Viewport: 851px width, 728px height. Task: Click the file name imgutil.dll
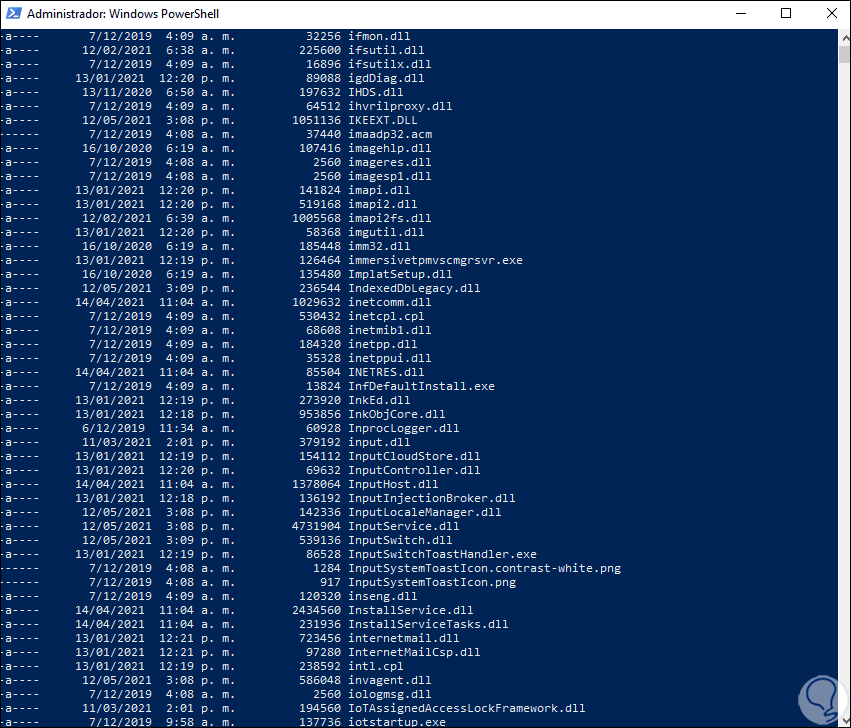386,232
